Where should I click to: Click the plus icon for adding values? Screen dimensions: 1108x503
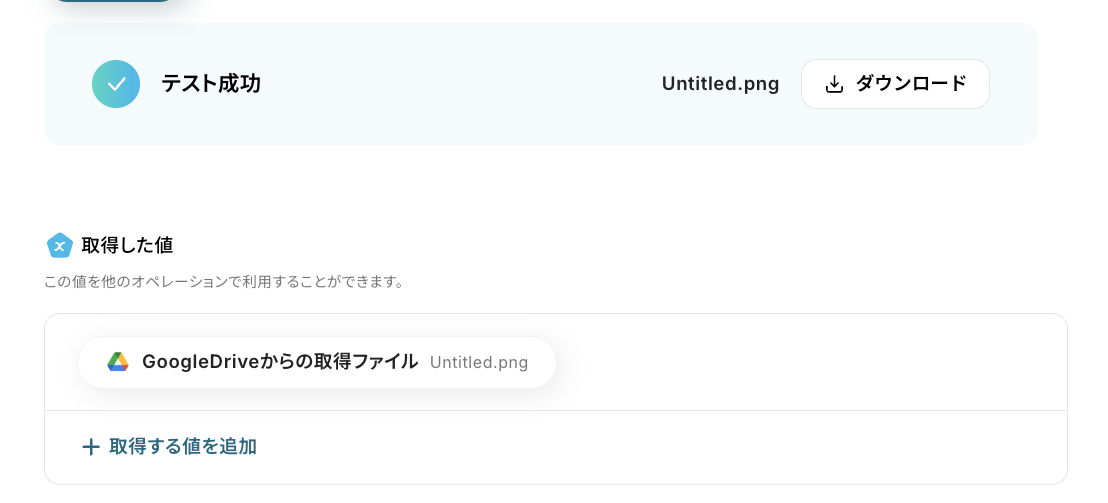point(91,447)
